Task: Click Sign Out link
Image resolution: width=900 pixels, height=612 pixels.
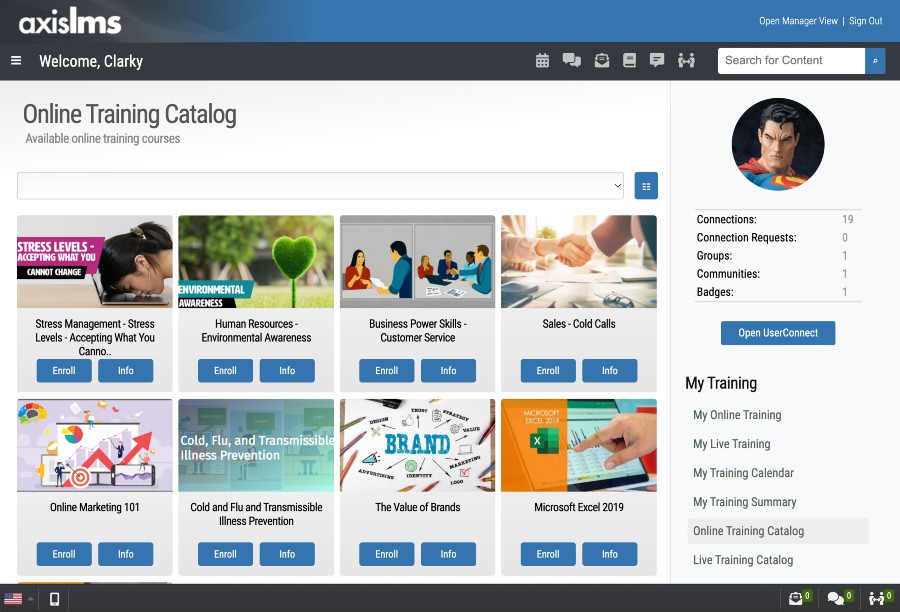Action: pos(866,21)
